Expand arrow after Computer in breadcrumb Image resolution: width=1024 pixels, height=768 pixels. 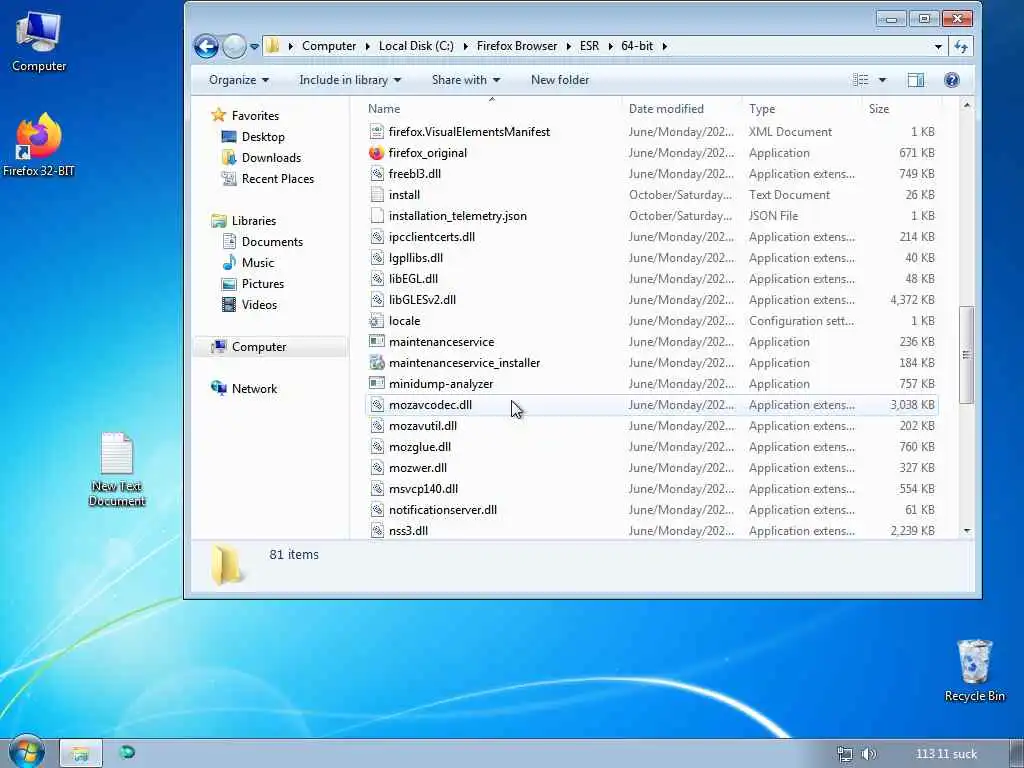pyautogui.click(x=368, y=46)
